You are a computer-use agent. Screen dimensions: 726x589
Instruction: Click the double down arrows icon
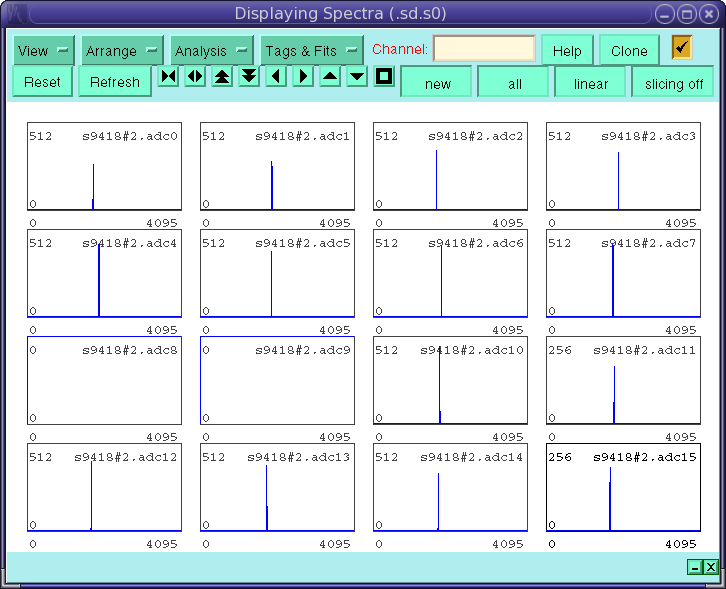249,77
